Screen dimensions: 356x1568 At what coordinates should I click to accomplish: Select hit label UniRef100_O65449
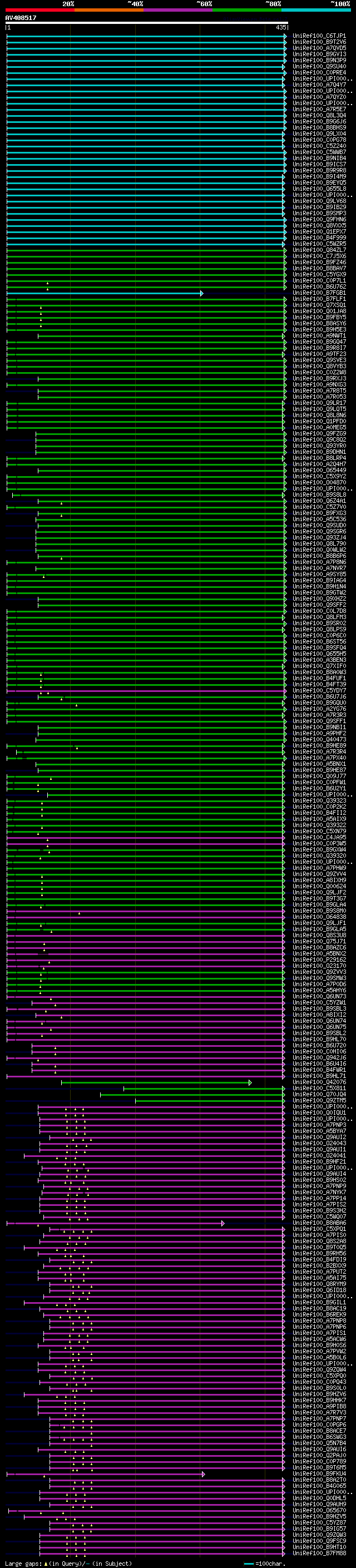pyautogui.click(x=319, y=471)
